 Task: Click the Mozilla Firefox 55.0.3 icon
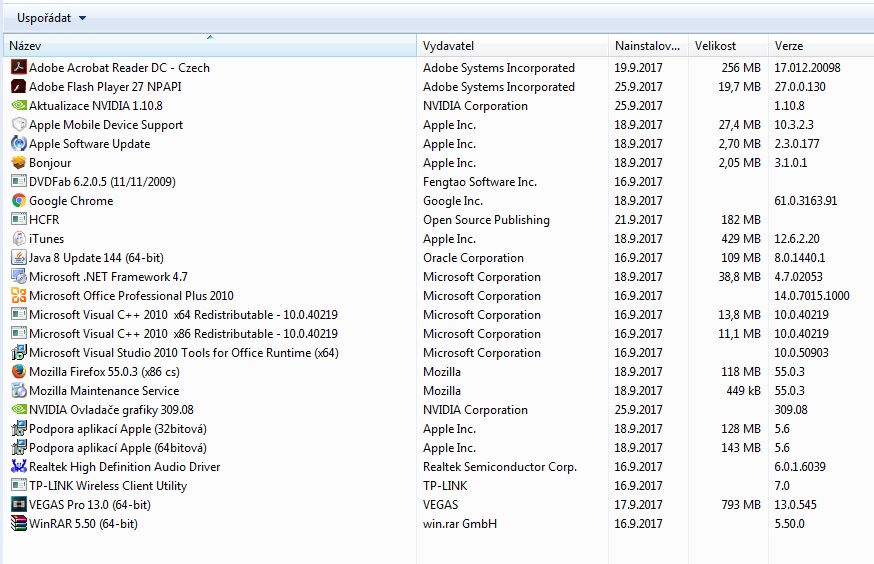[19, 371]
